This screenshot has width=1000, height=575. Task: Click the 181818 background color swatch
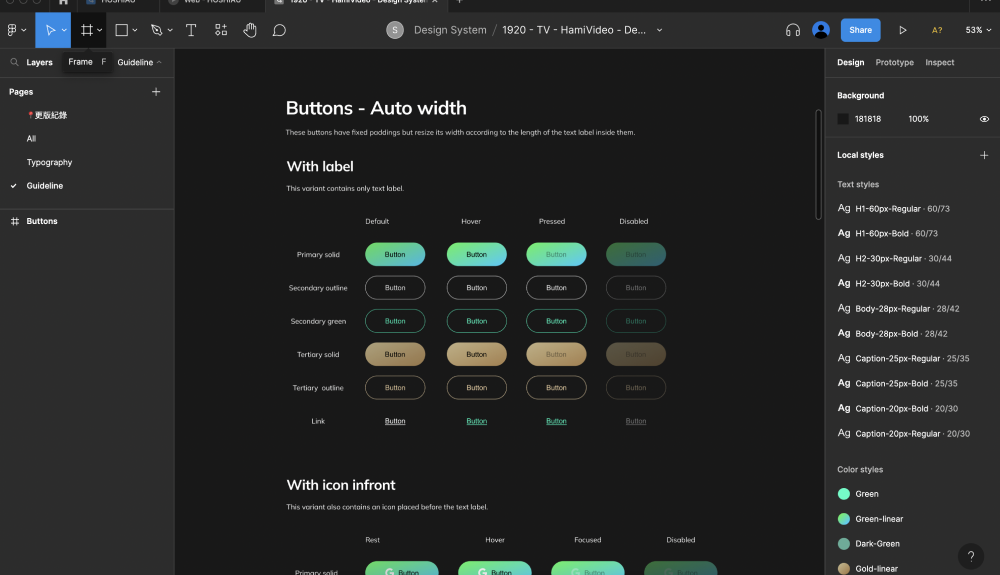point(843,119)
